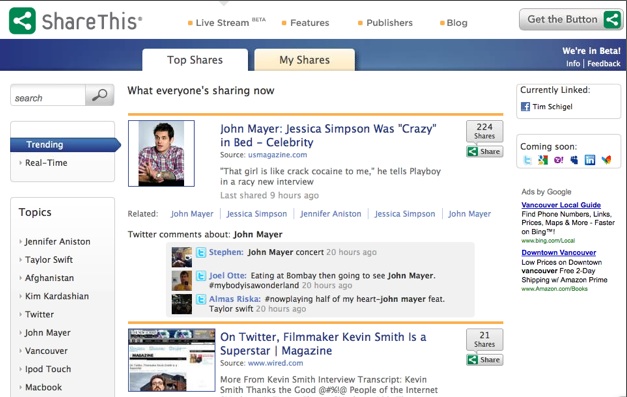This screenshot has width=627, height=397.
Task: Click the Share button under 224 Shares
Action: [485, 152]
